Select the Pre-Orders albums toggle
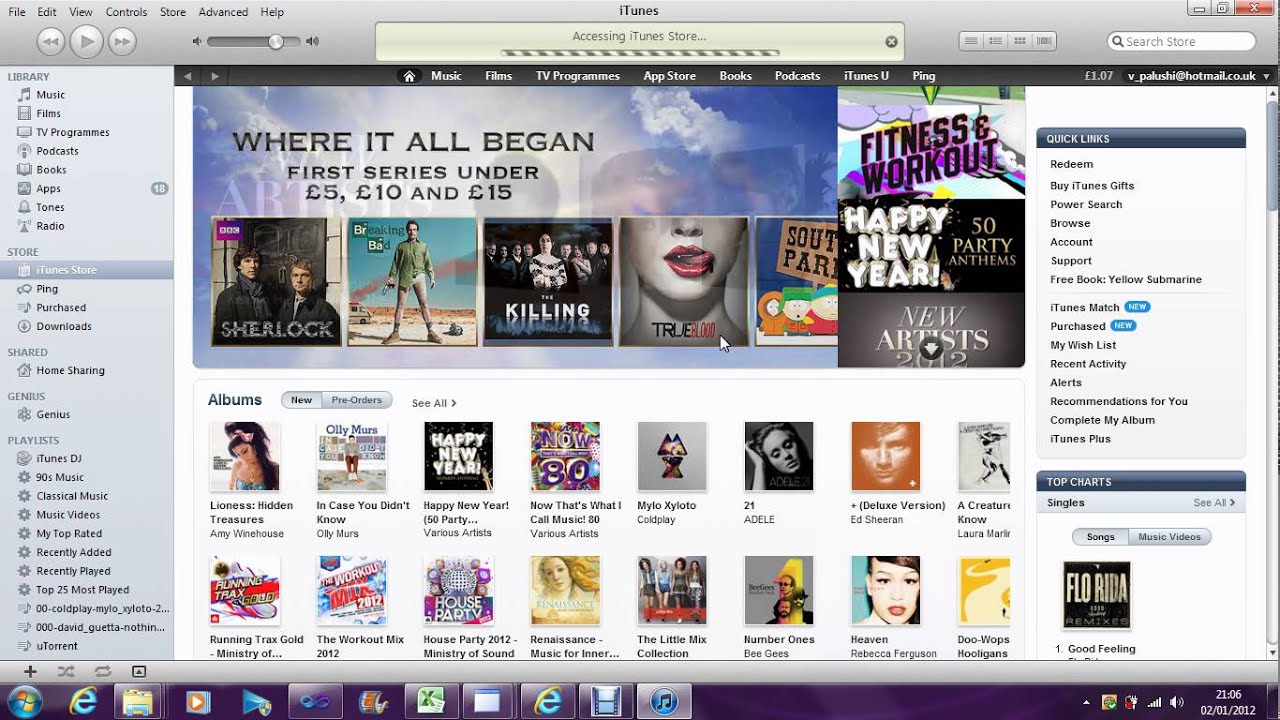1280x720 pixels. click(x=357, y=400)
